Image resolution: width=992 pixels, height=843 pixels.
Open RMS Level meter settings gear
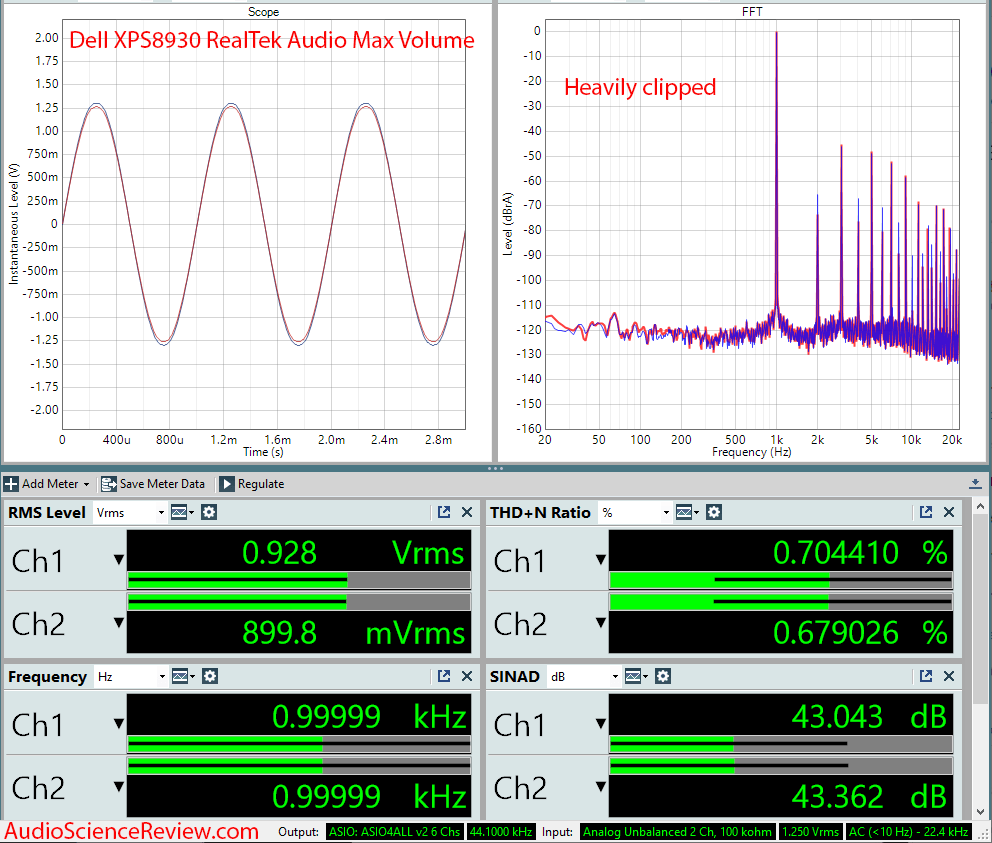tap(209, 513)
